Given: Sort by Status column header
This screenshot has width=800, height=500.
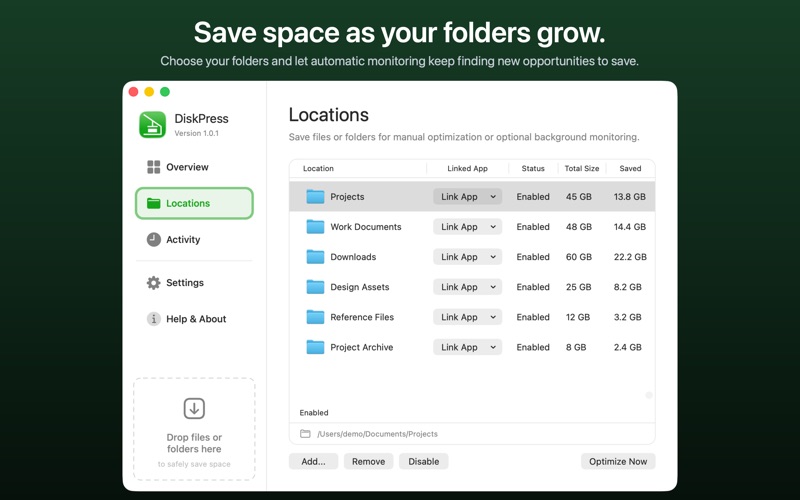Looking at the screenshot, I should click(533, 168).
